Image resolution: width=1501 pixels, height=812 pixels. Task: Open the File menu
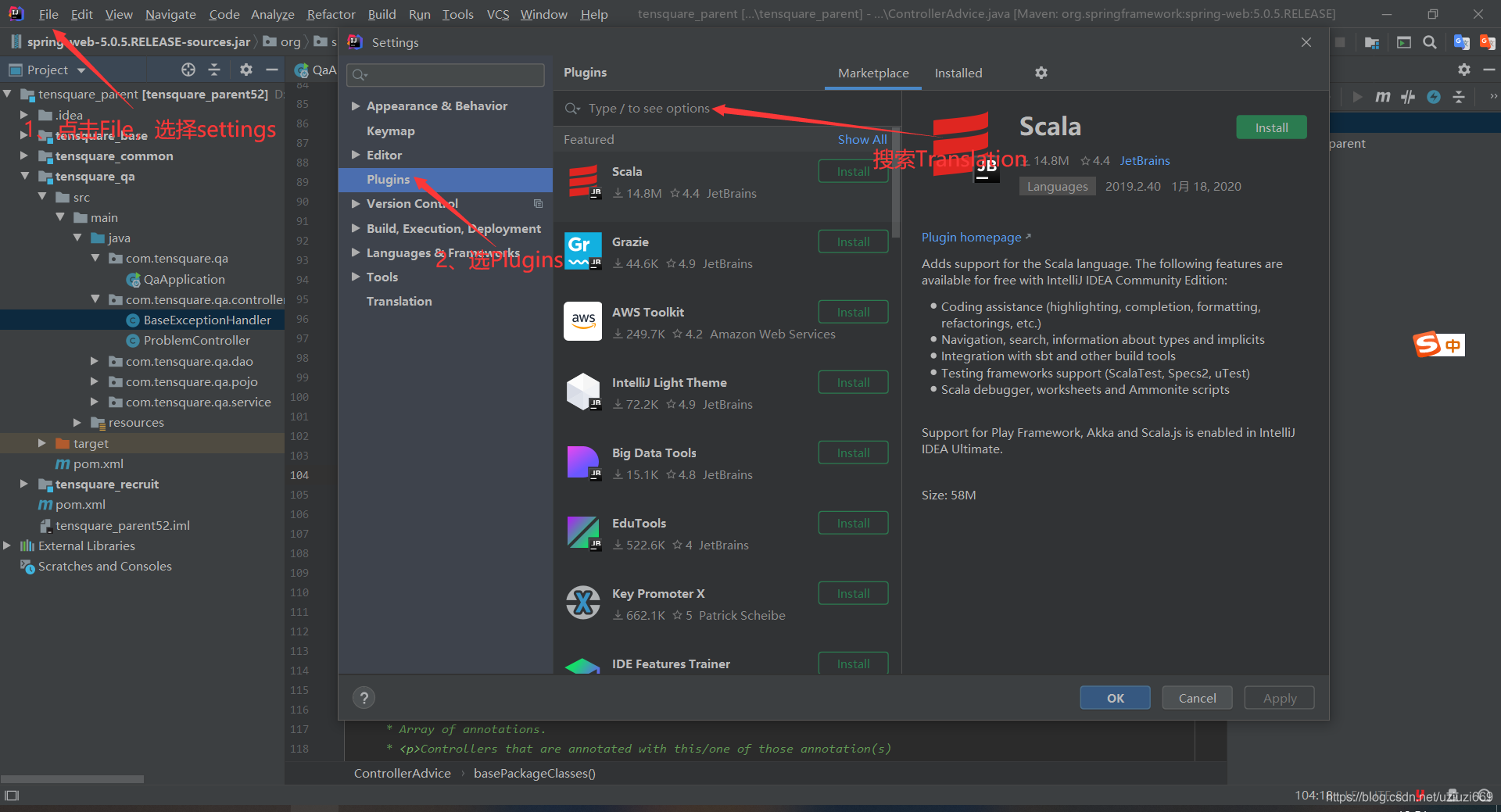point(48,14)
